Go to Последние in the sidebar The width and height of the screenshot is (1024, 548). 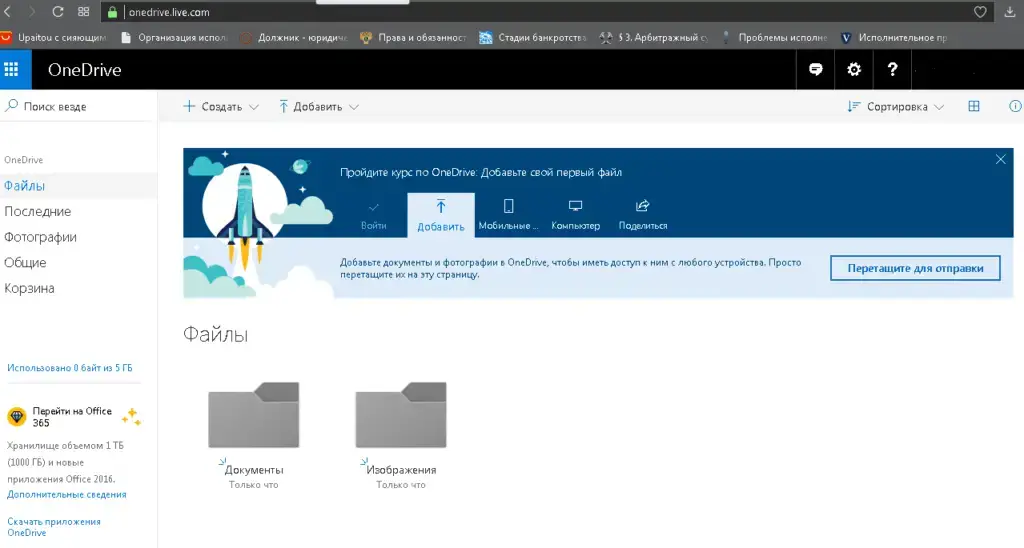pyautogui.click(x=37, y=212)
